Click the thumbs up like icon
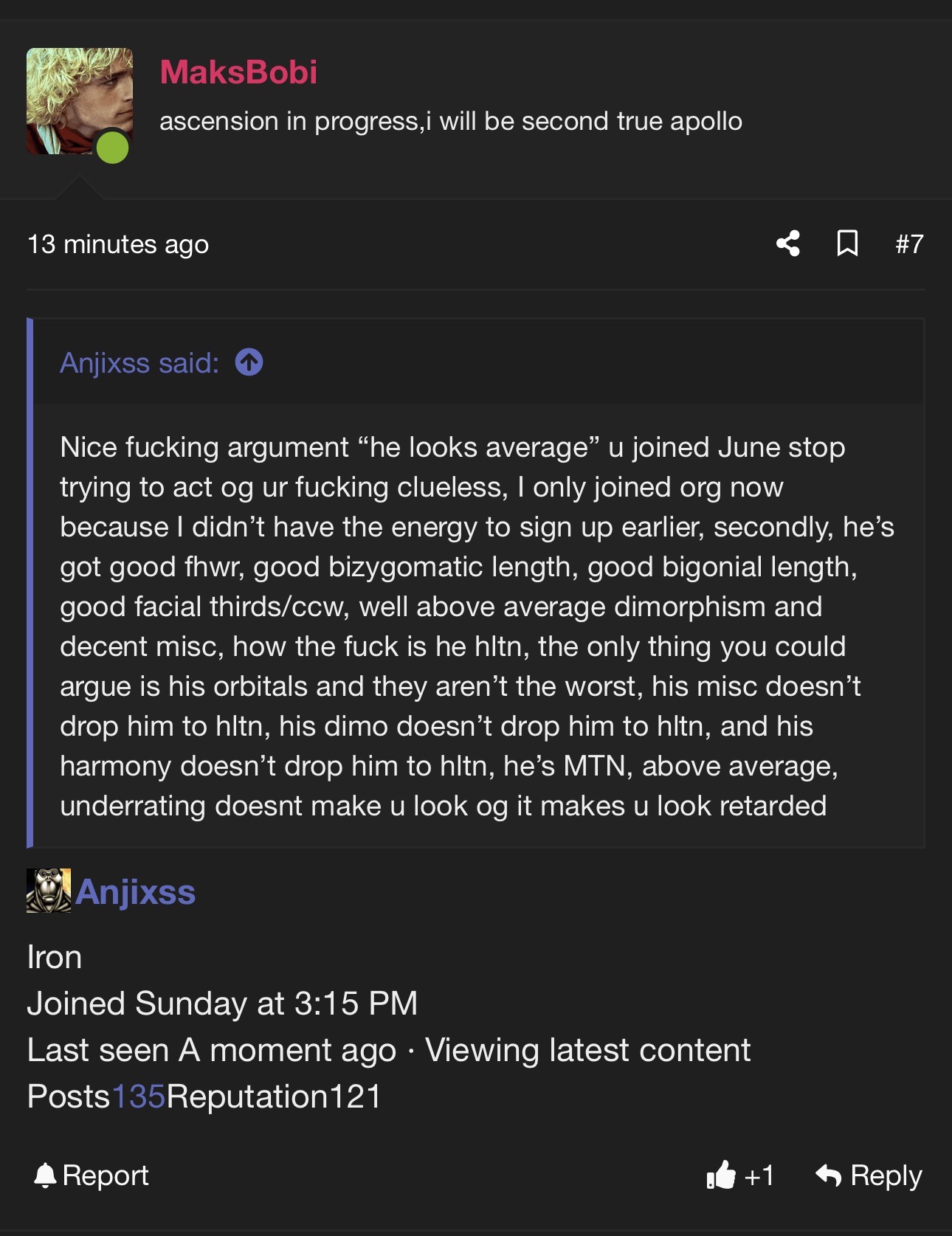 pyautogui.click(x=721, y=1175)
